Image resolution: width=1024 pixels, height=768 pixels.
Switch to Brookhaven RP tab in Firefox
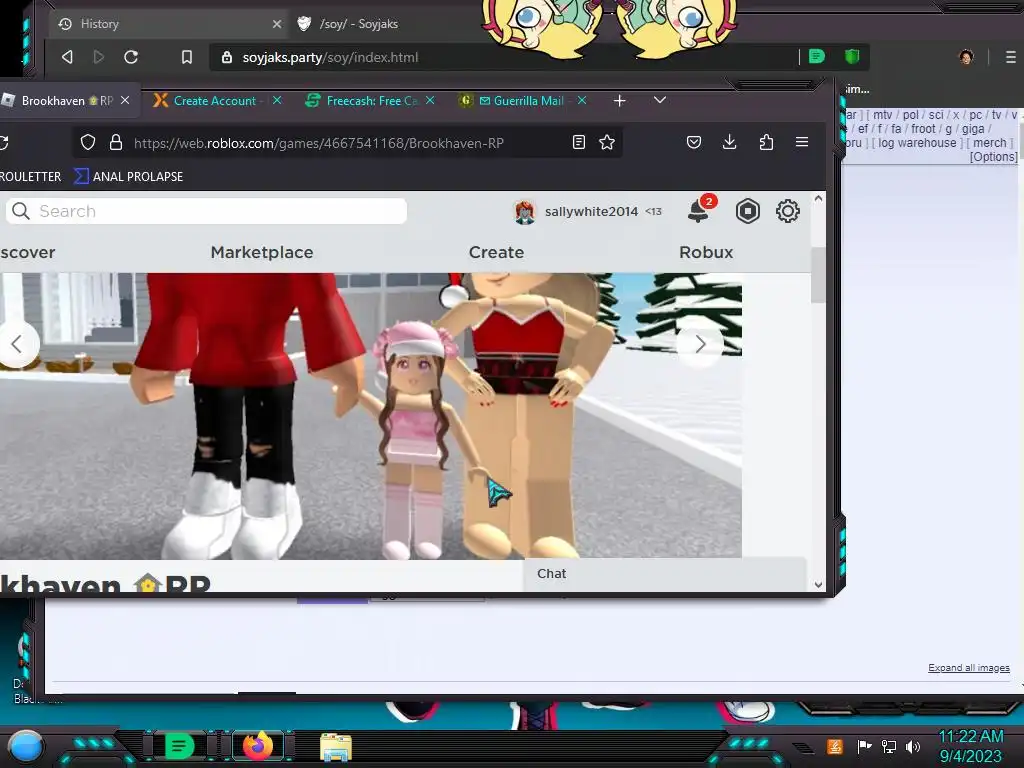pyautogui.click(x=67, y=101)
